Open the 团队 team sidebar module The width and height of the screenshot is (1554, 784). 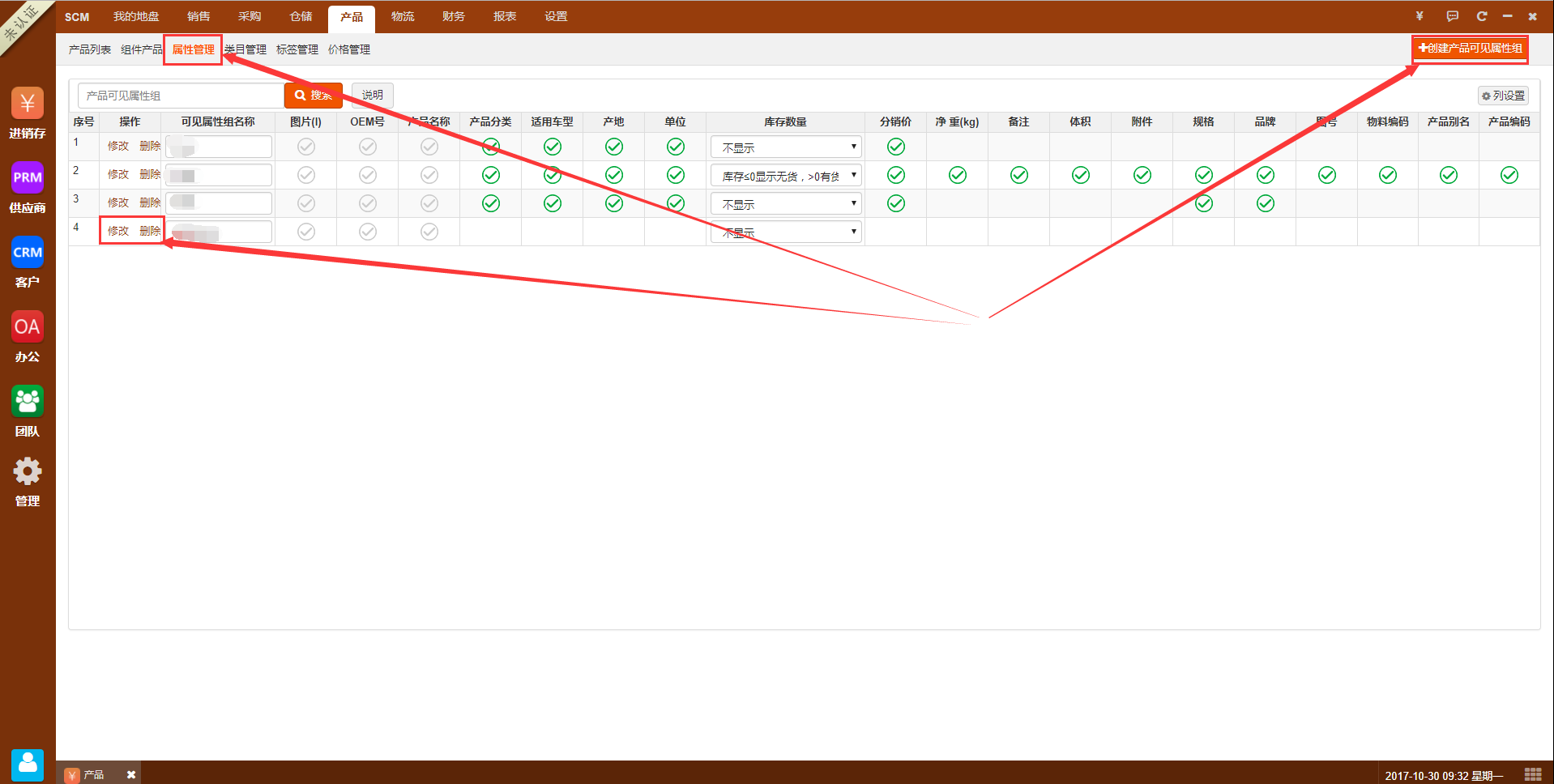pos(28,411)
